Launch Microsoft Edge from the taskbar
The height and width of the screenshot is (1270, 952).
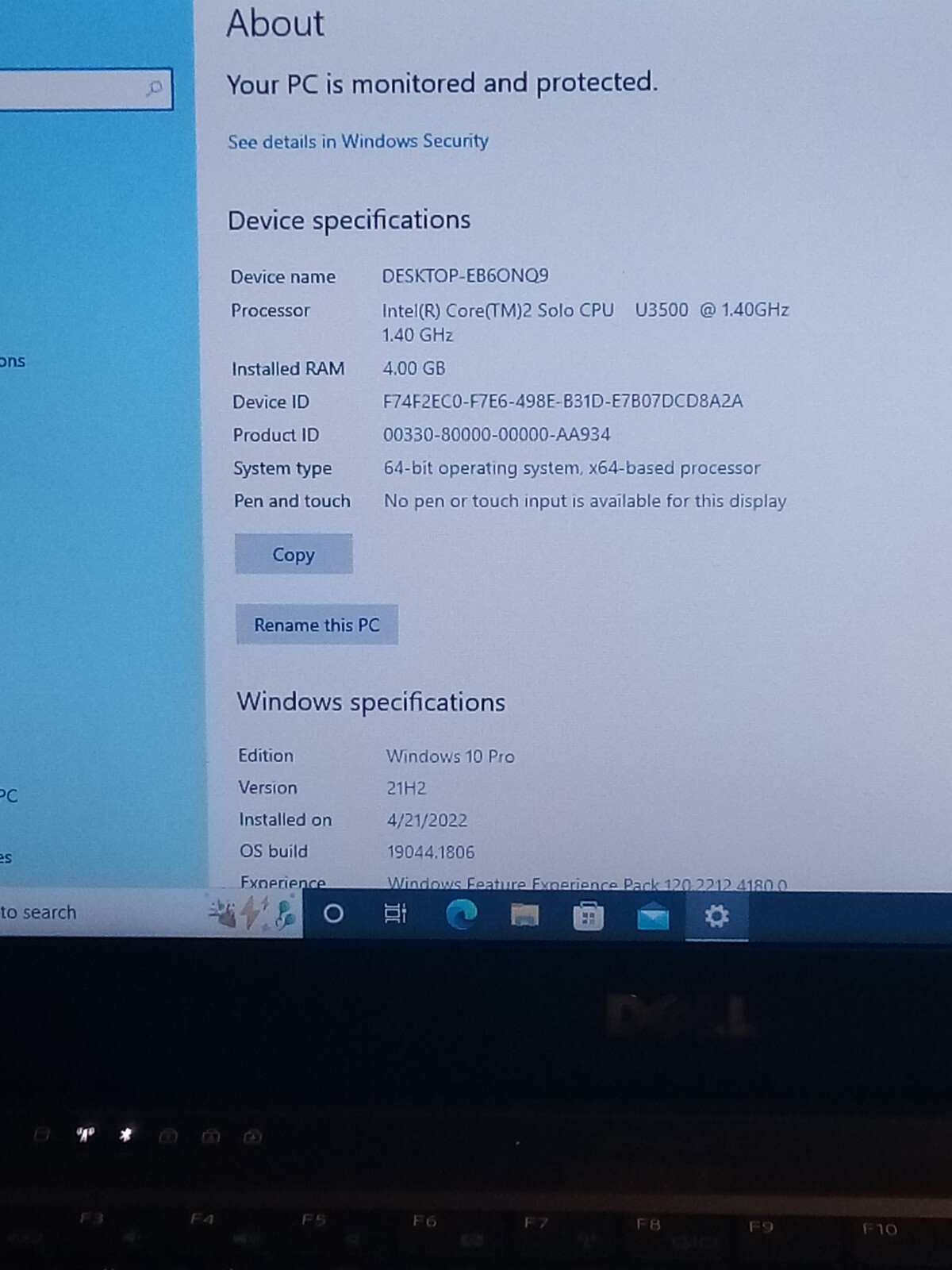coord(461,915)
